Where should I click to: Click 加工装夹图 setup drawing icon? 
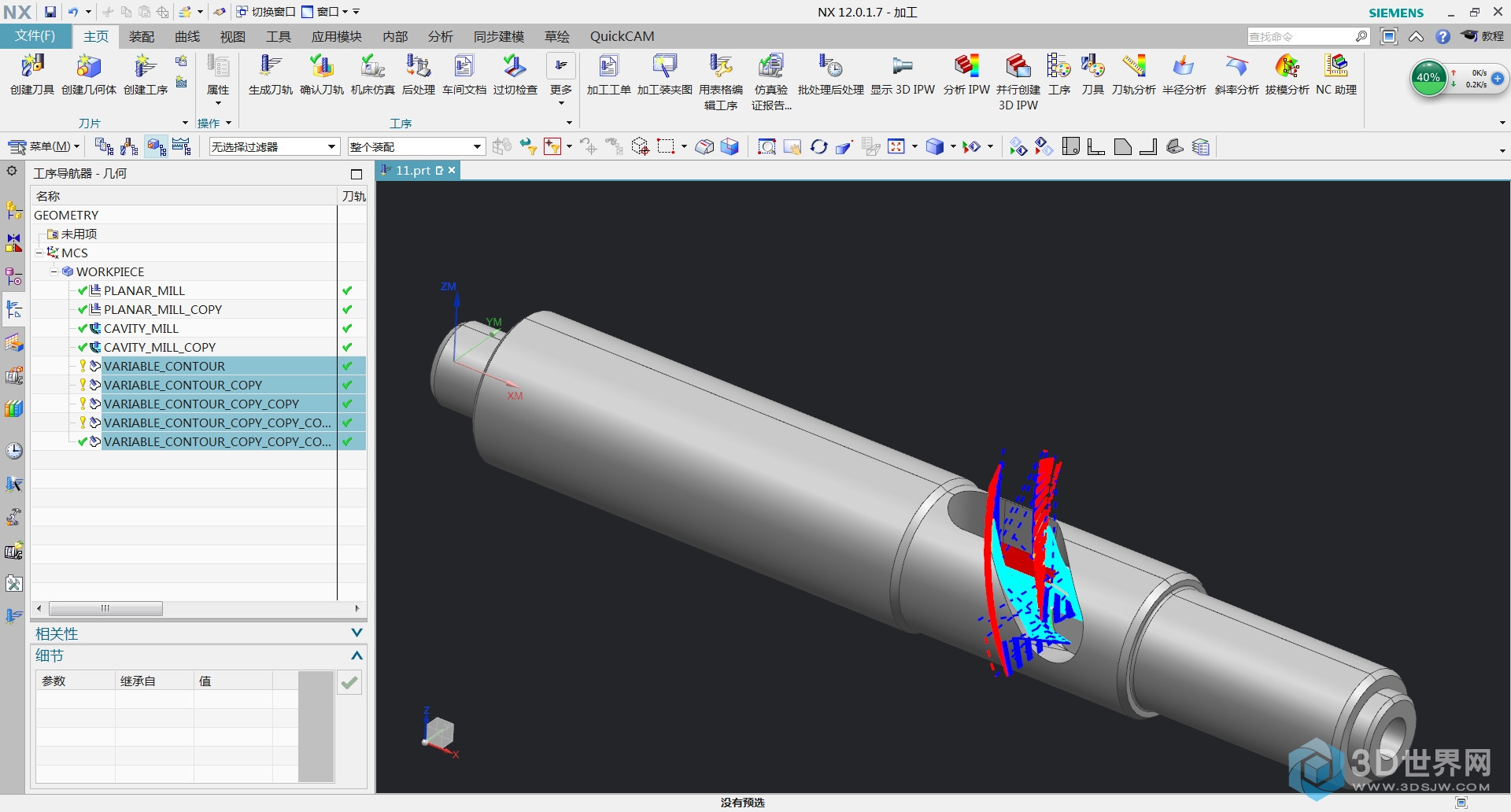tap(665, 74)
